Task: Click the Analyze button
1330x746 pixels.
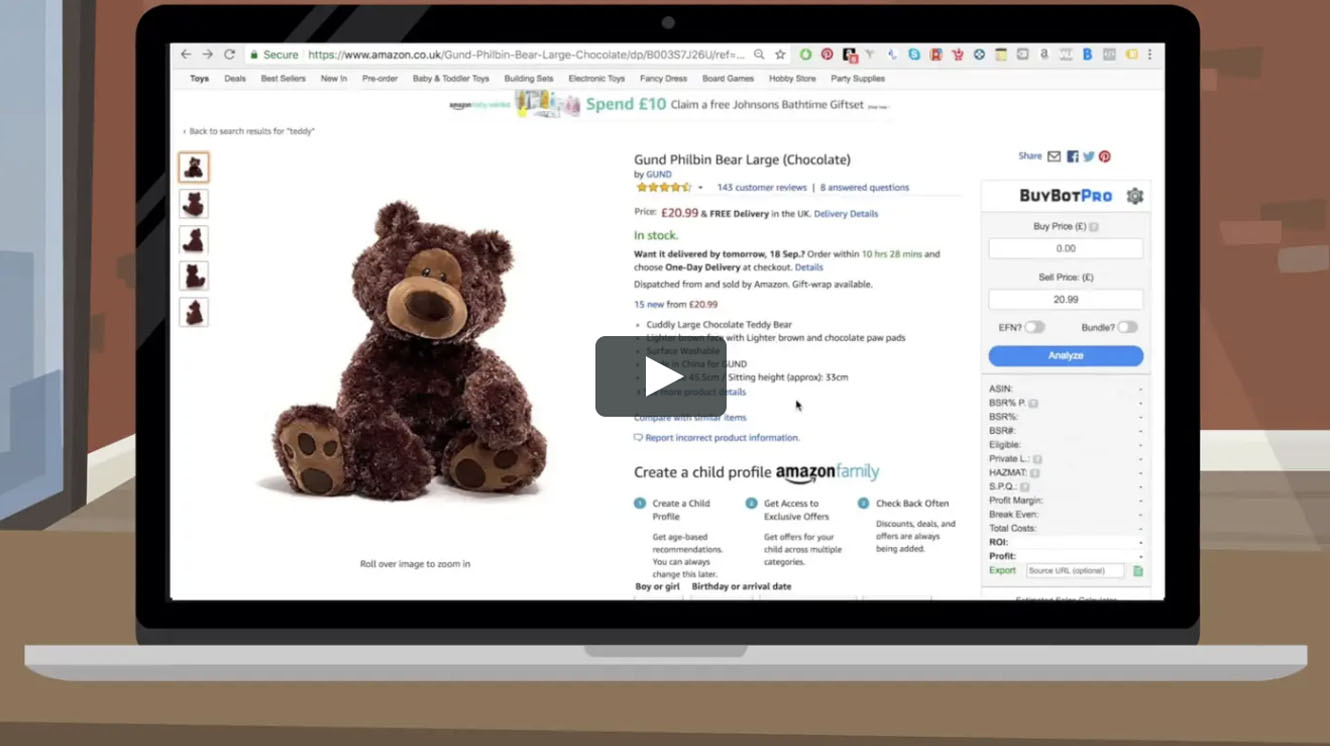Action: (x=1066, y=355)
